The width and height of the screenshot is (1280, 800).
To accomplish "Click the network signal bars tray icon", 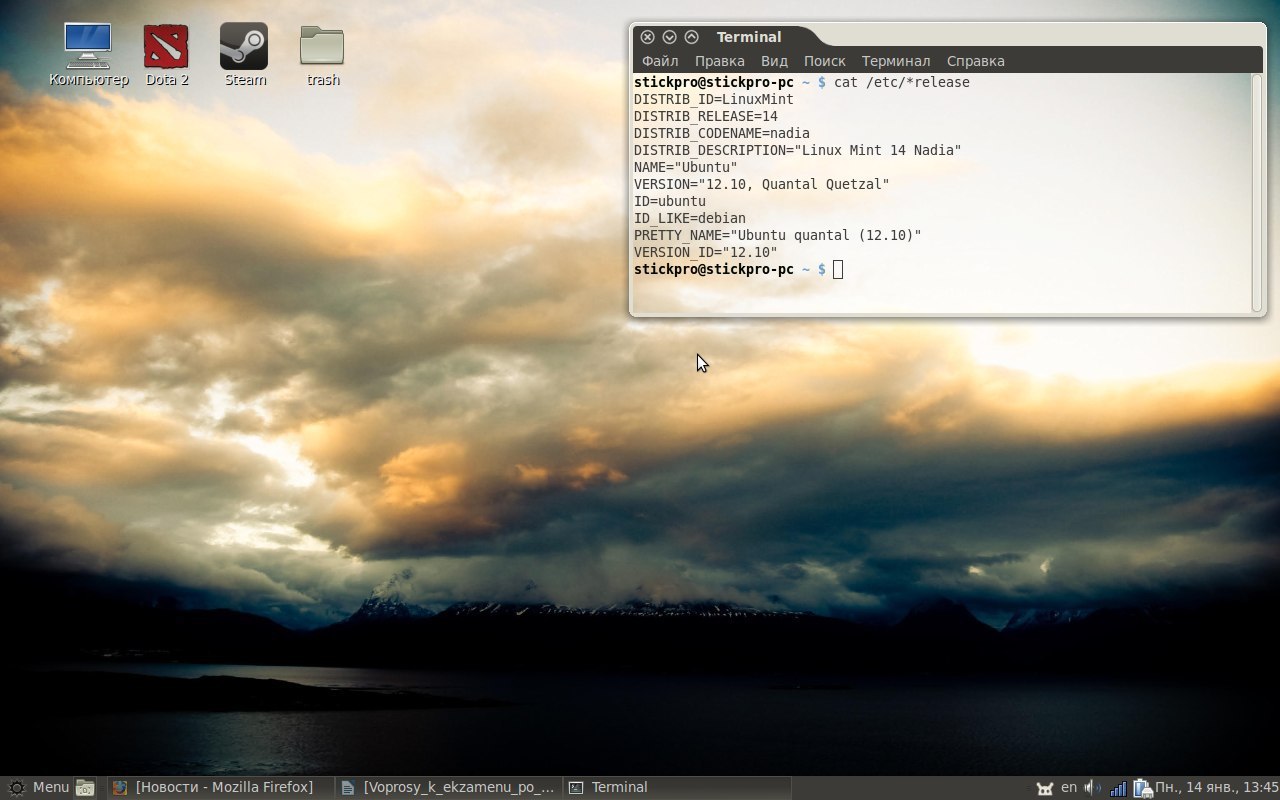I will point(1118,788).
